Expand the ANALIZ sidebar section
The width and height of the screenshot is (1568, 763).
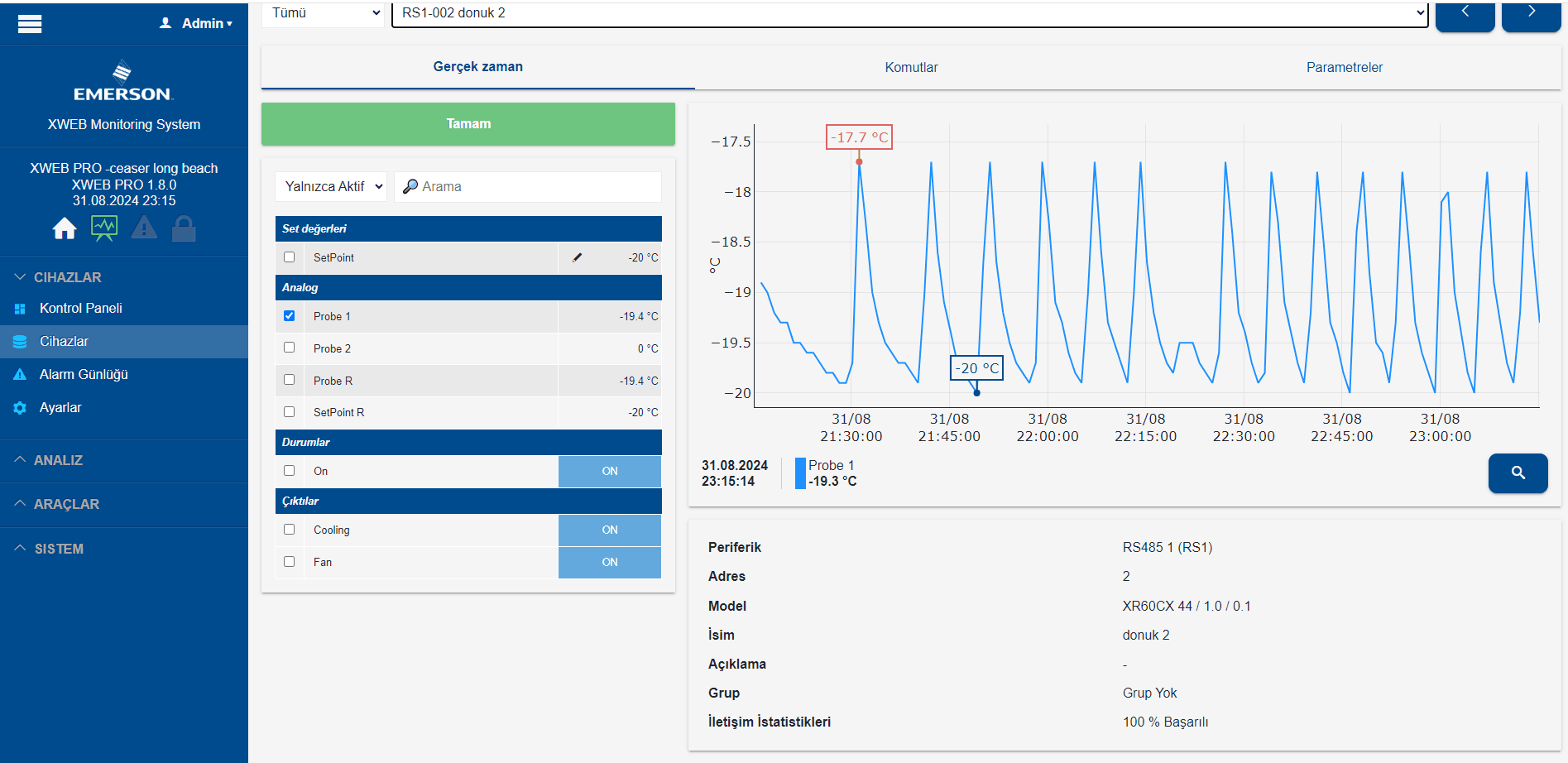58,460
